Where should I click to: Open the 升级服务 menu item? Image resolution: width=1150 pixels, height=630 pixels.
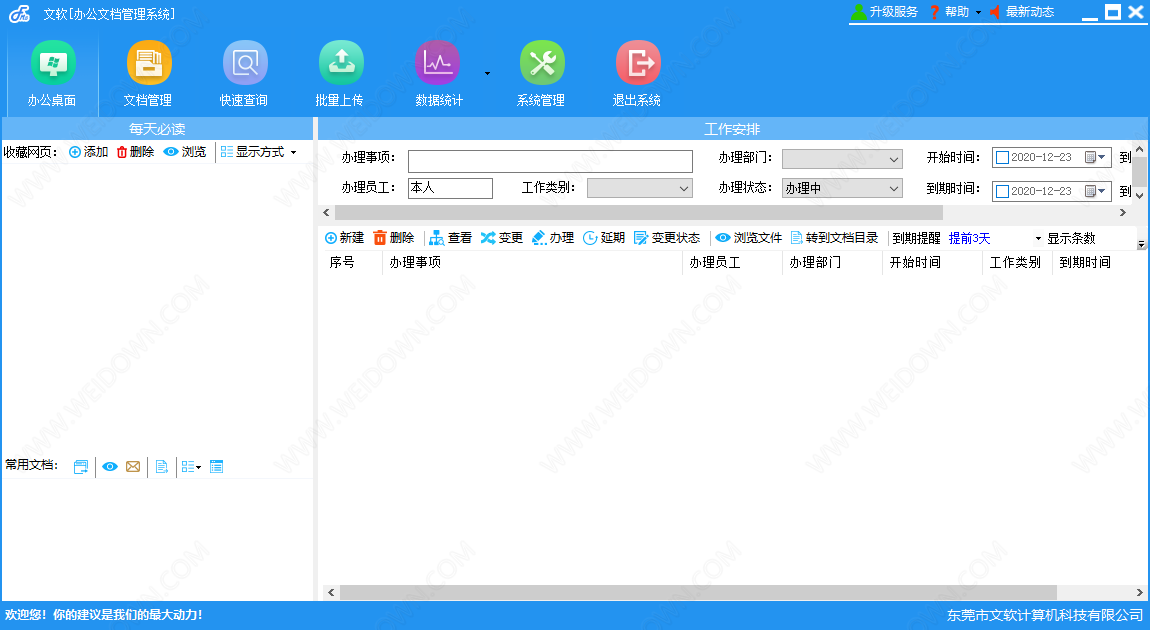click(x=885, y=12)
